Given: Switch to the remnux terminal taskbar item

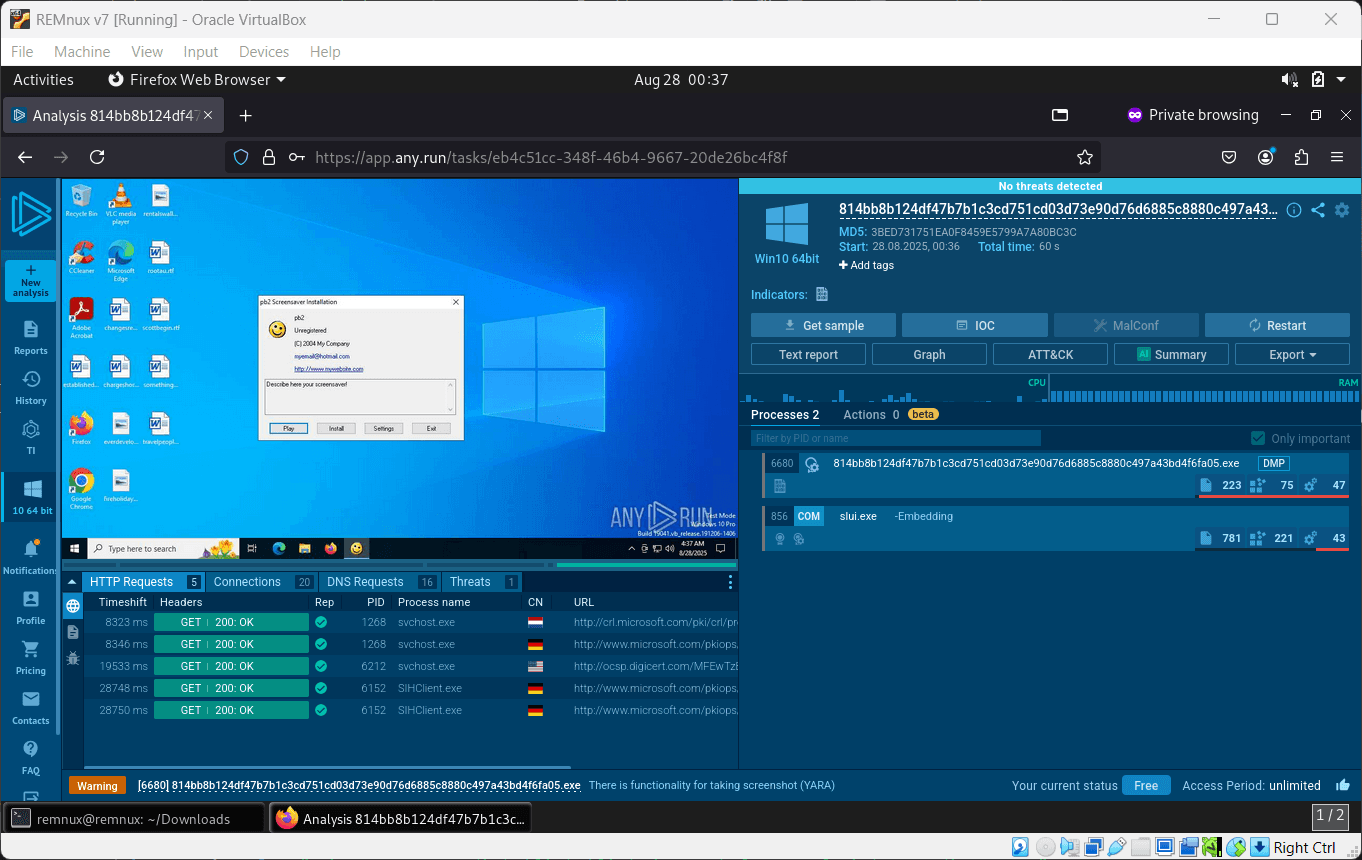Looking at the screenshot, I should point(133,818).
